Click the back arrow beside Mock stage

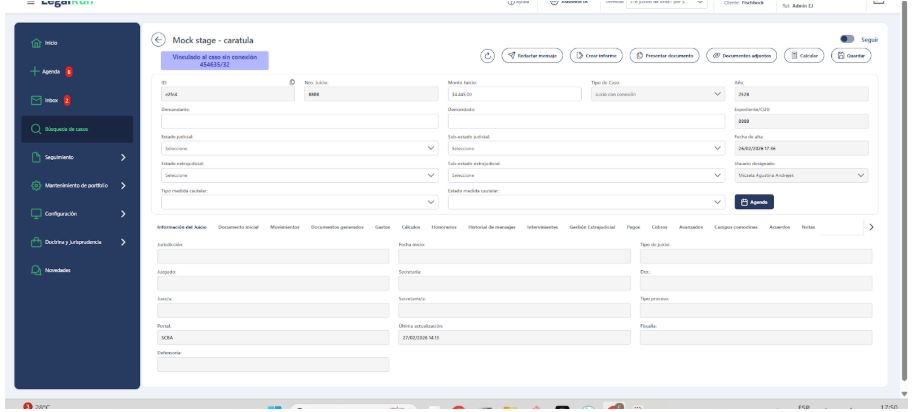point(157,39)
